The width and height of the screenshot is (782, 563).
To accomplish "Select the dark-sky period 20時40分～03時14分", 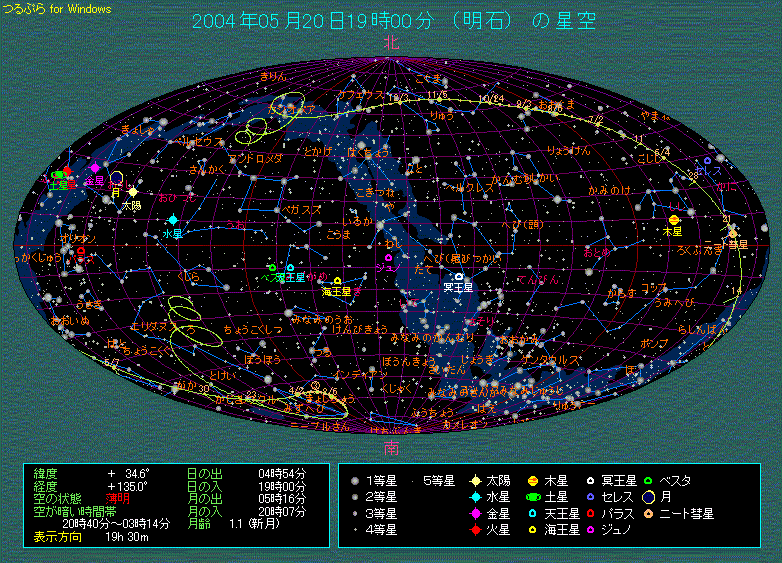I will [x=116, y=524].
